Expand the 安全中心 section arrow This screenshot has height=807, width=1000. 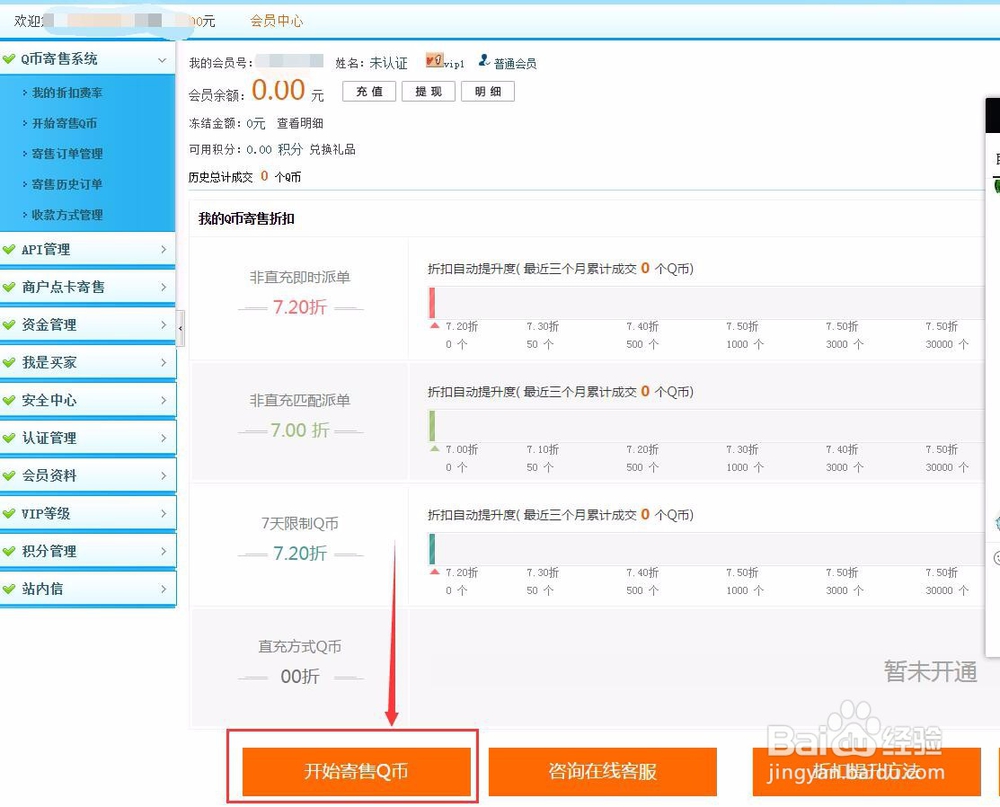point(163,400)
